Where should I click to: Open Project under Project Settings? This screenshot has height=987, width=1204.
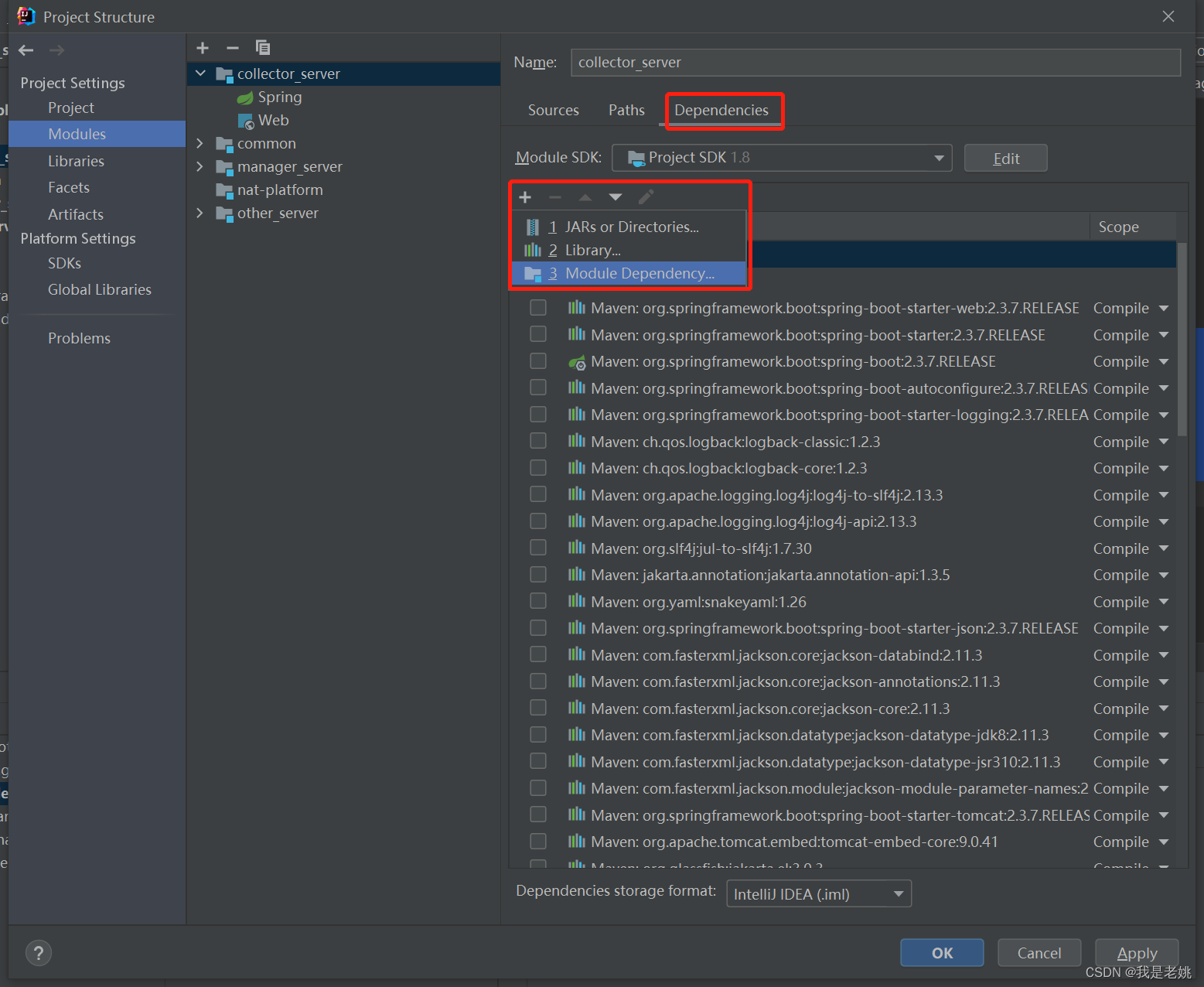71,108
